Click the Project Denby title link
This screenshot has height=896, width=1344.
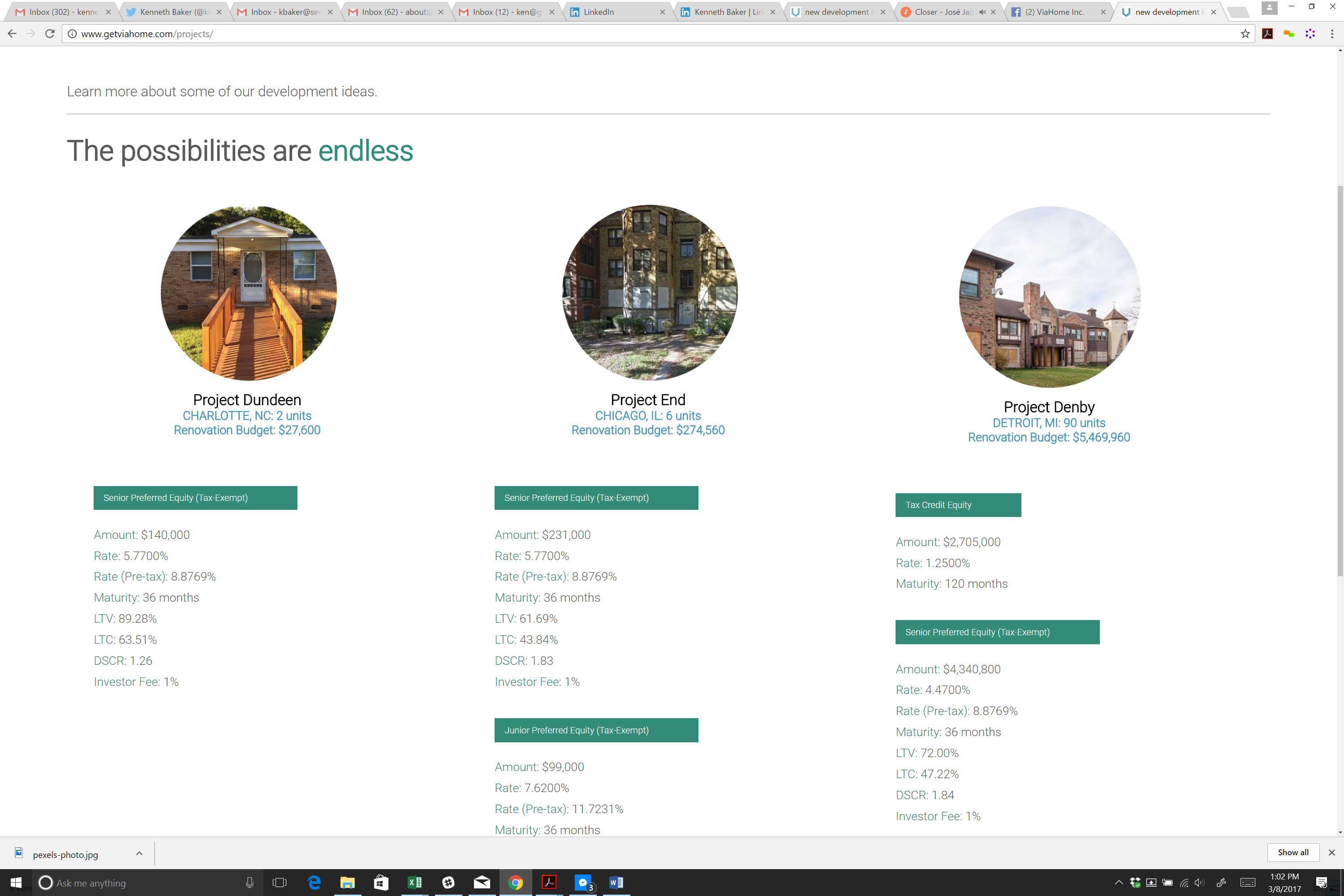tap(1049, 407)
